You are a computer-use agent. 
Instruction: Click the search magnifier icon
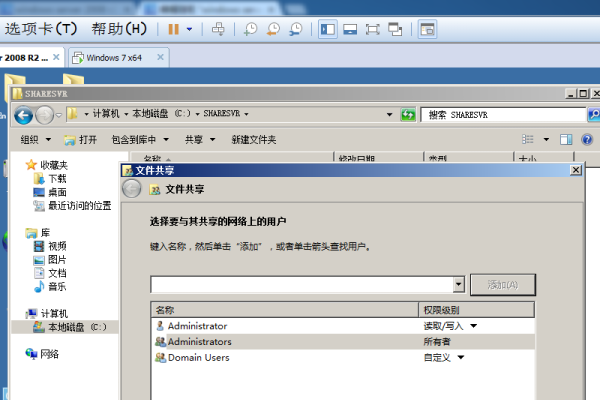[x=593, y=115]
